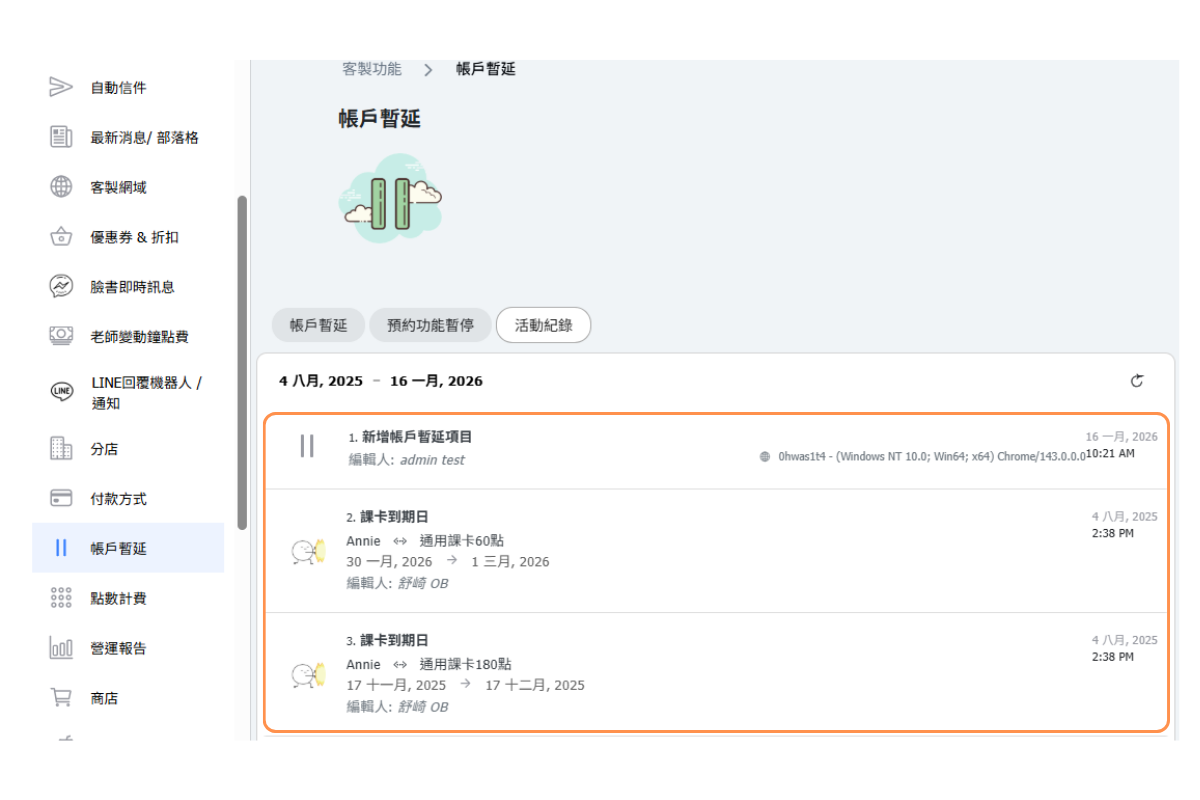Open the shopping cart icon for 商店
This screenshot has width=1200, height=800.
tap(61, 698)
